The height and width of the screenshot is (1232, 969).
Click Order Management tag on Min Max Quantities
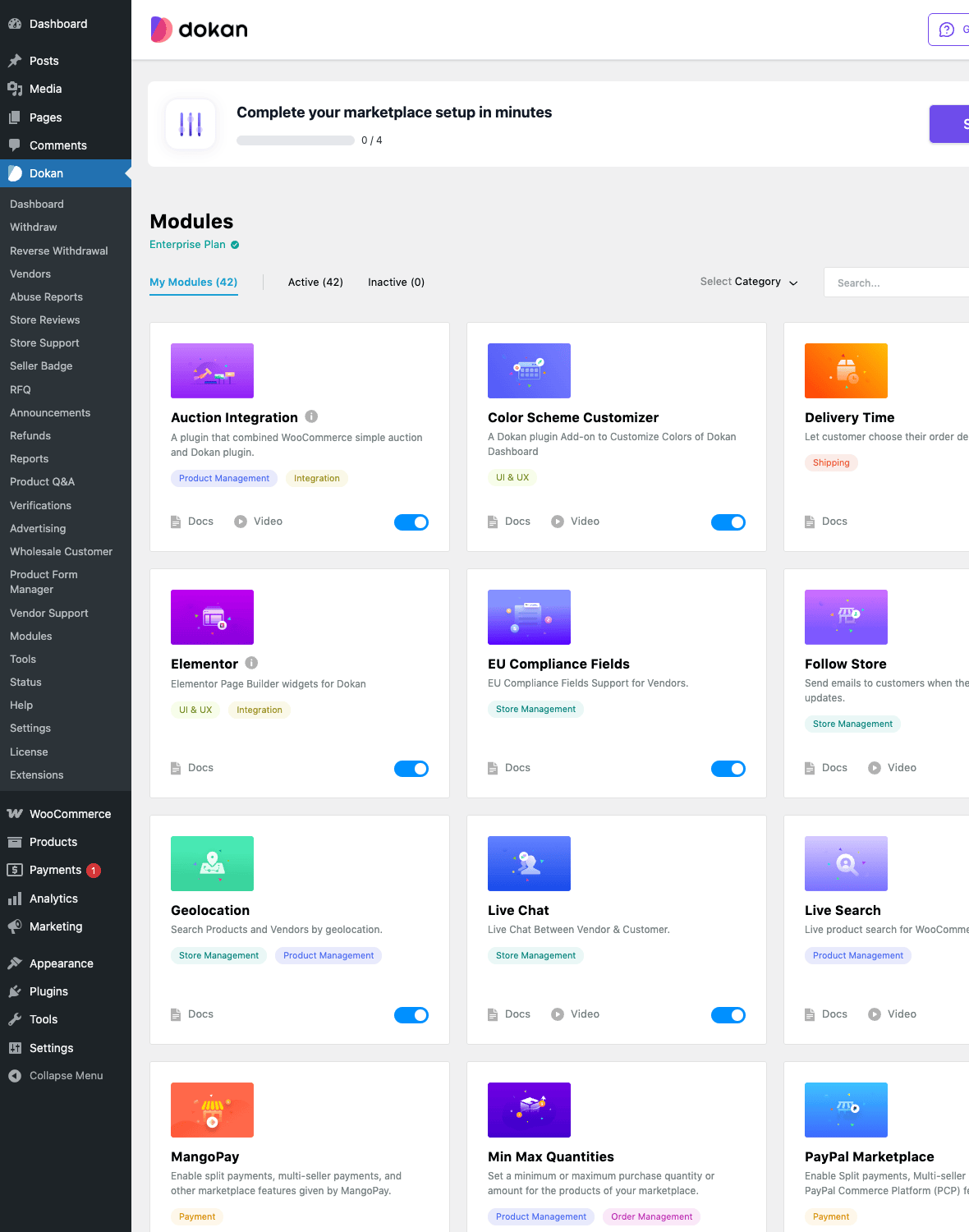pos(652,1216)
